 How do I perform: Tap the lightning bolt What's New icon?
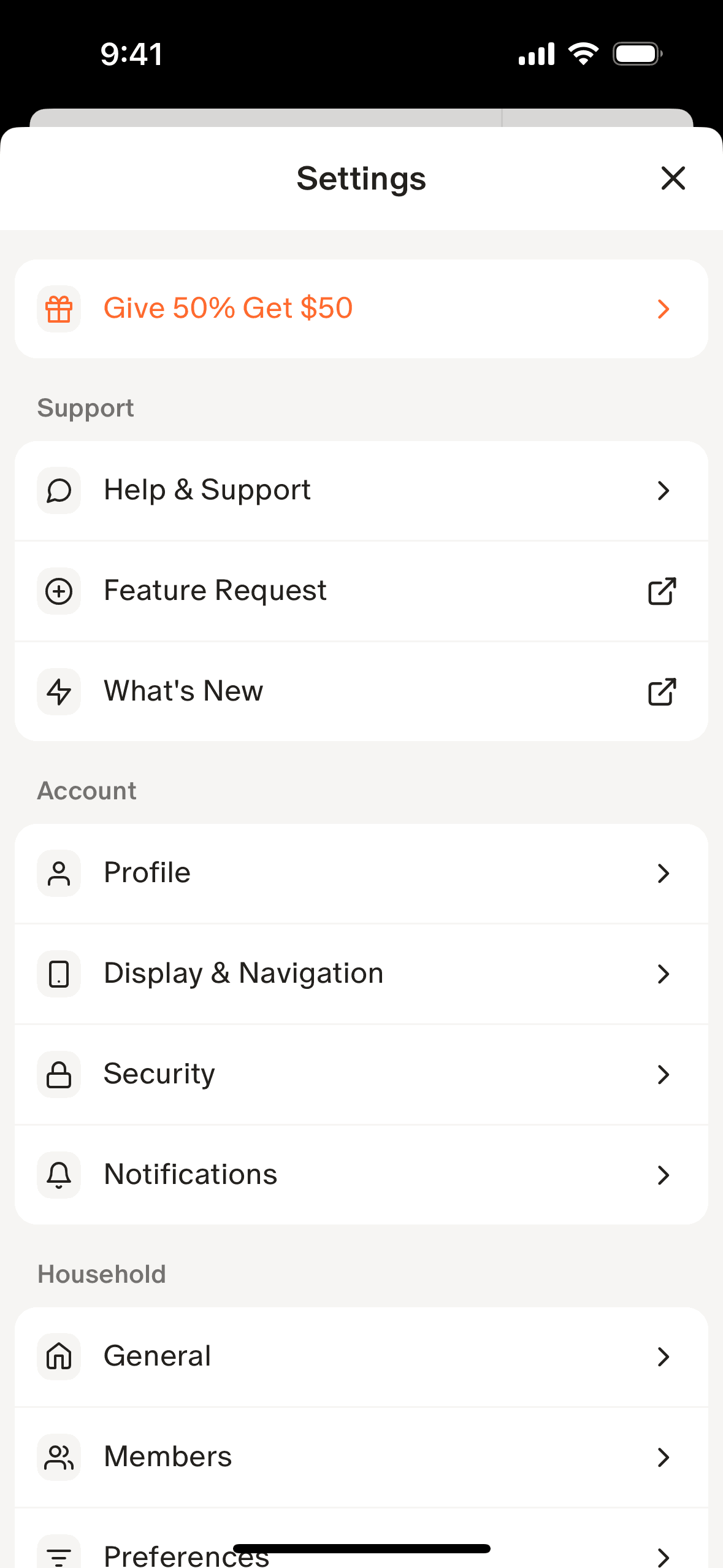(x=59, y=692)
